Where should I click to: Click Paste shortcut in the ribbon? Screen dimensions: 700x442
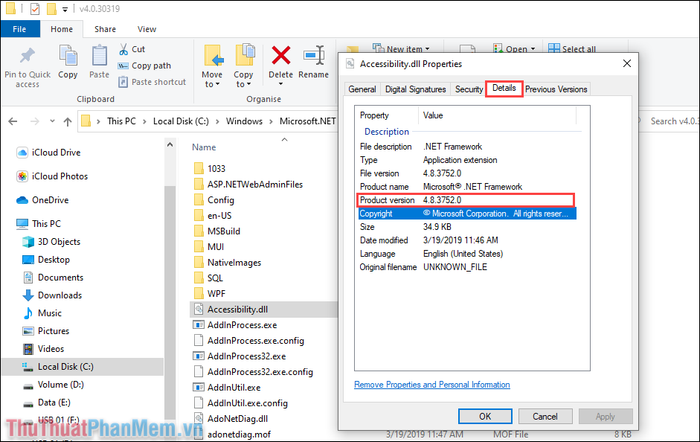pyautogui.click(x=152, y=82)
